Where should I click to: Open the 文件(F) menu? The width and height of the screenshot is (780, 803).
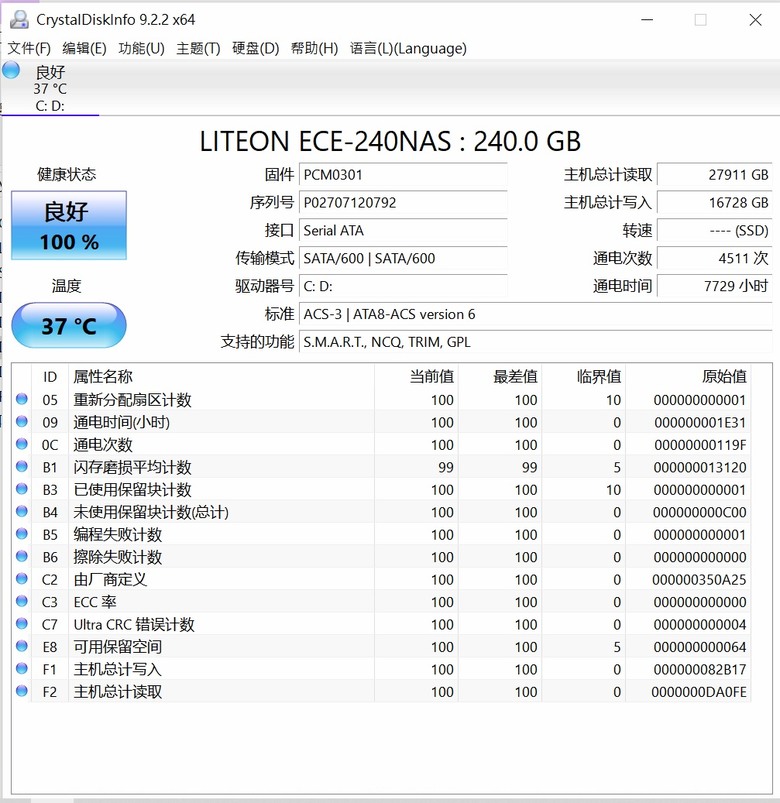pyautogui.click(x=29, y=48)
